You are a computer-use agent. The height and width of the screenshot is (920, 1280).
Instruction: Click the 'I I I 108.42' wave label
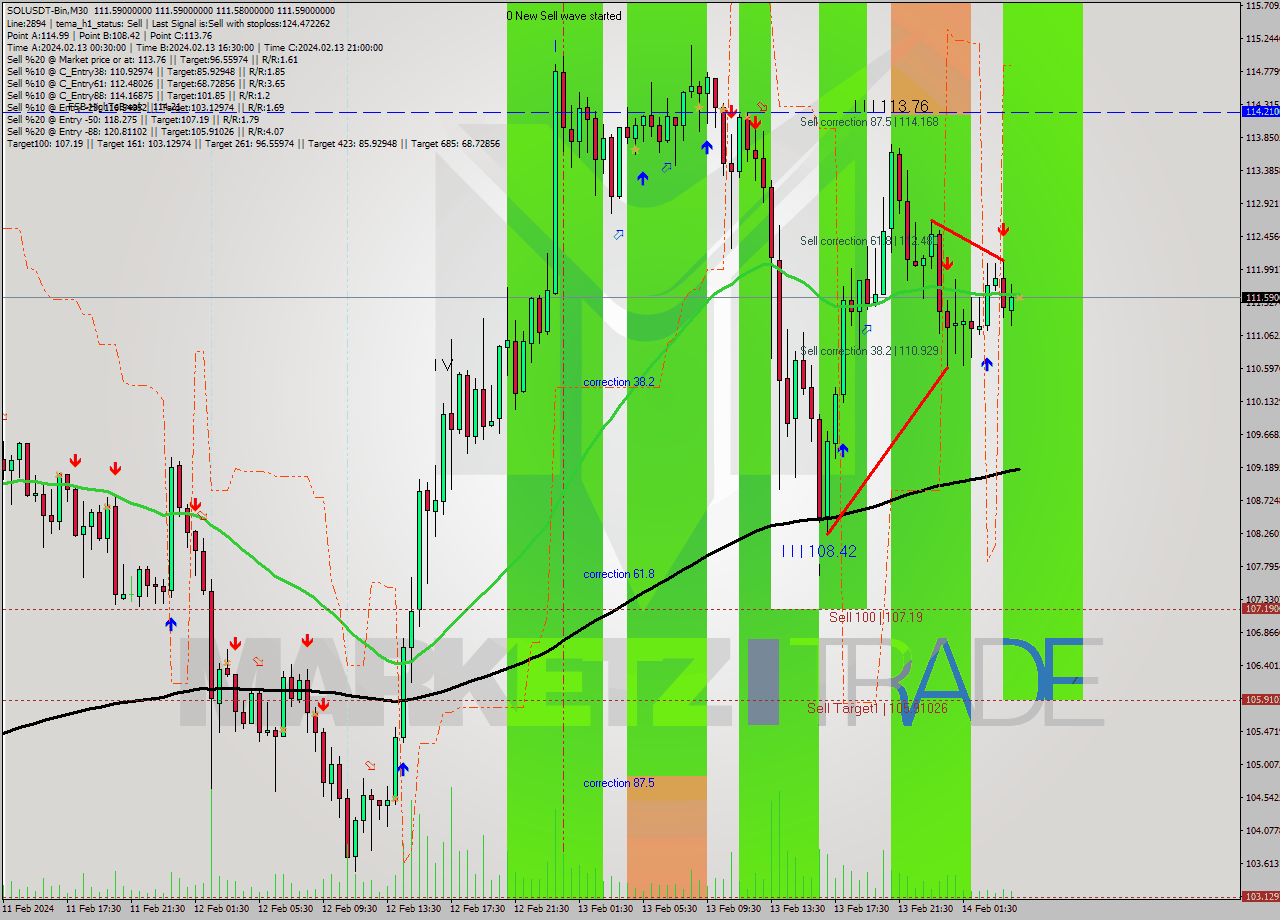[819, 551]
